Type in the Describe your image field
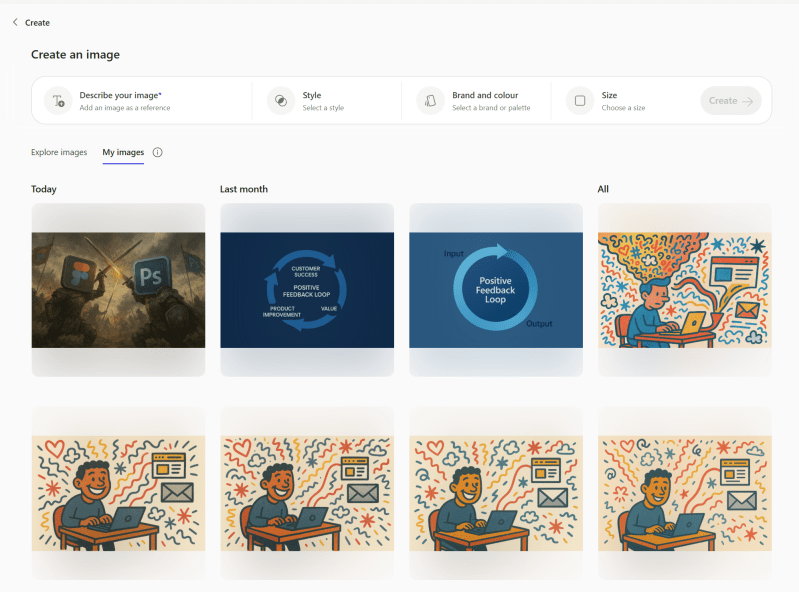Screen dimensions: 799x592 (150, 101)
